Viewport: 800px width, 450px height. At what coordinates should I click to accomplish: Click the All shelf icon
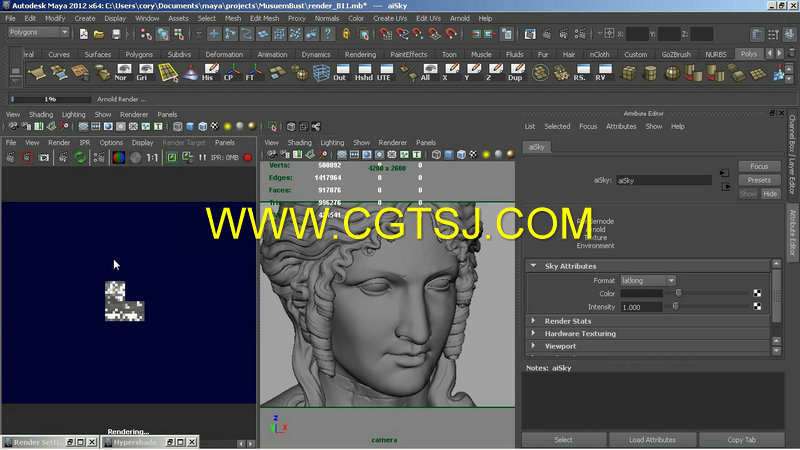[429, 72]
